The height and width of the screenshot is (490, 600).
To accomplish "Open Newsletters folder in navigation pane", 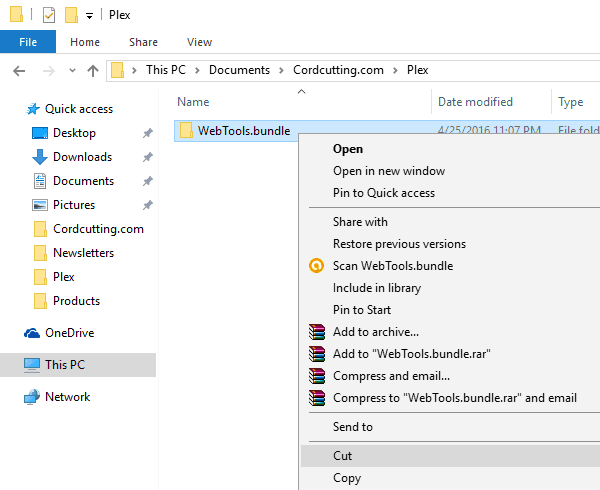I will click(x=83, y=253).
